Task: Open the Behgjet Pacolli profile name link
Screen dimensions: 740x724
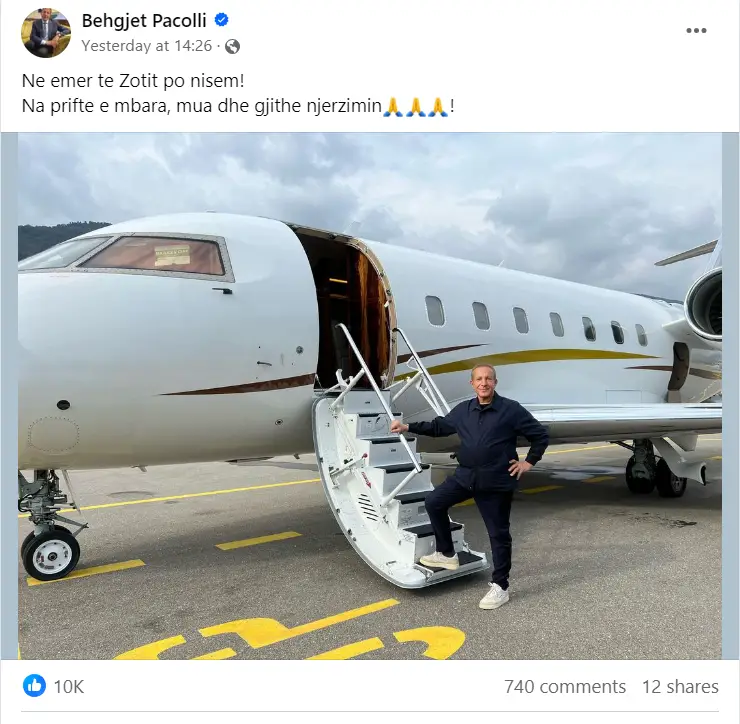Action: [x=144, y=20]
